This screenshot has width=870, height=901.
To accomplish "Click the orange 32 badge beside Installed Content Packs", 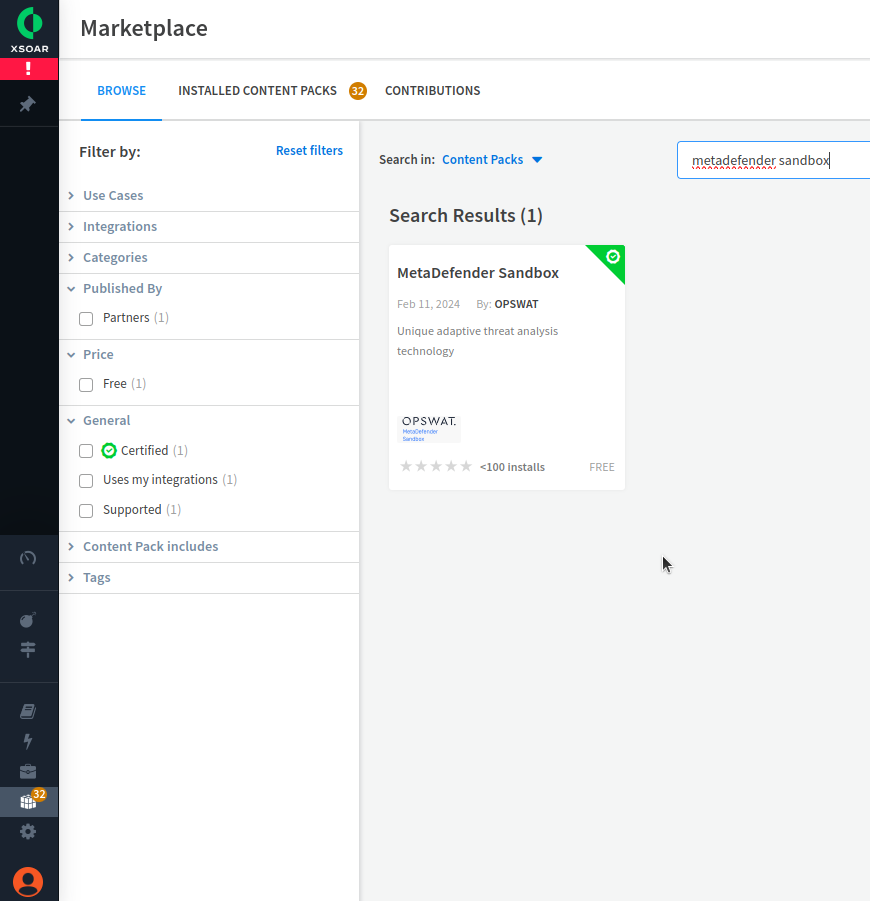I will point(357,91).
